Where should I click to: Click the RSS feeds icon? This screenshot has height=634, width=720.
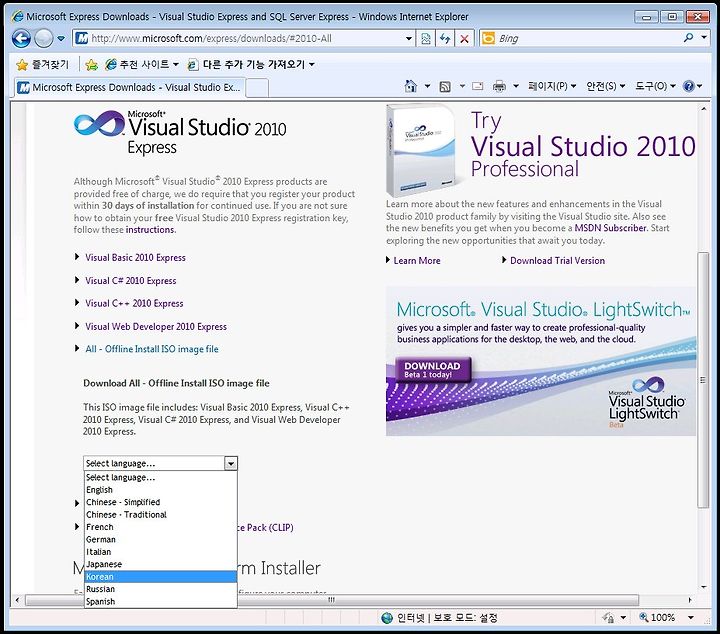click(445, 86)
